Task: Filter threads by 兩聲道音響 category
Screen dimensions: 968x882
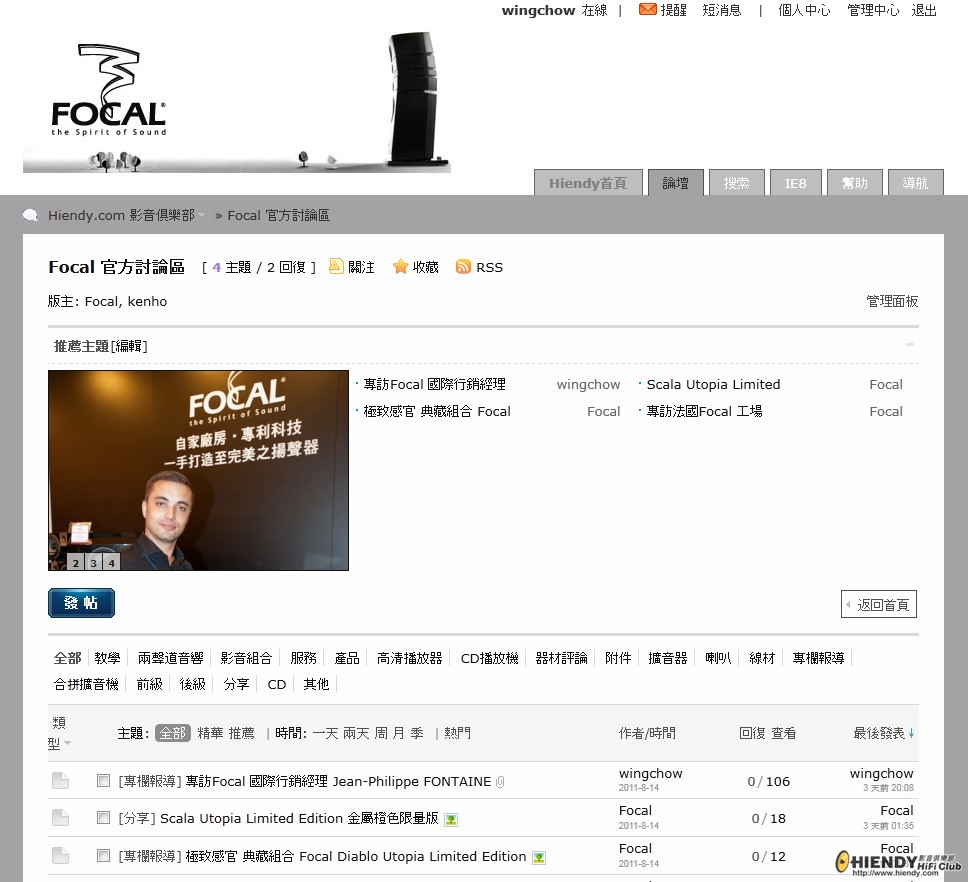Action: [170, 658]
